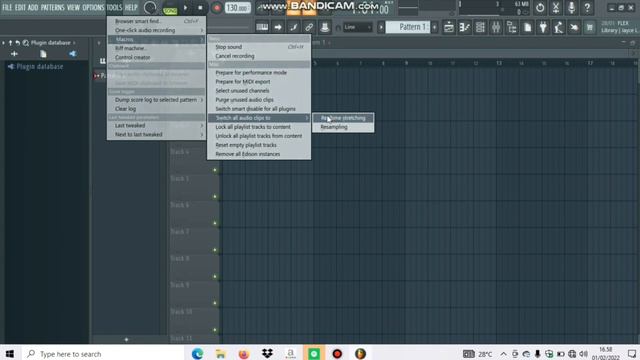Expand Next to last tweaked submenu
The height and width of the screenshot is (360, 640).
tap(156, 134)
